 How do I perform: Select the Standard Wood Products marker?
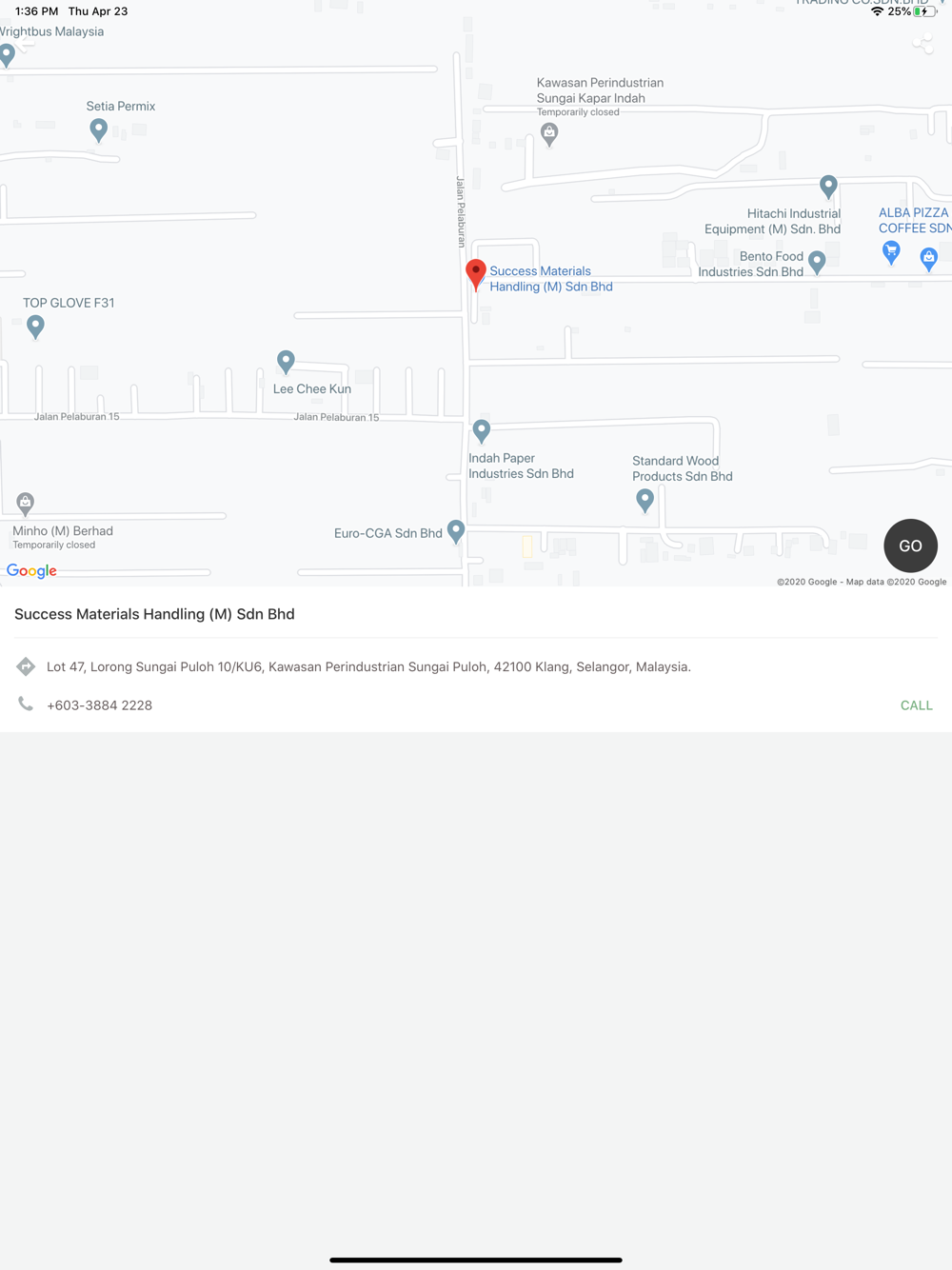(645, 501)
